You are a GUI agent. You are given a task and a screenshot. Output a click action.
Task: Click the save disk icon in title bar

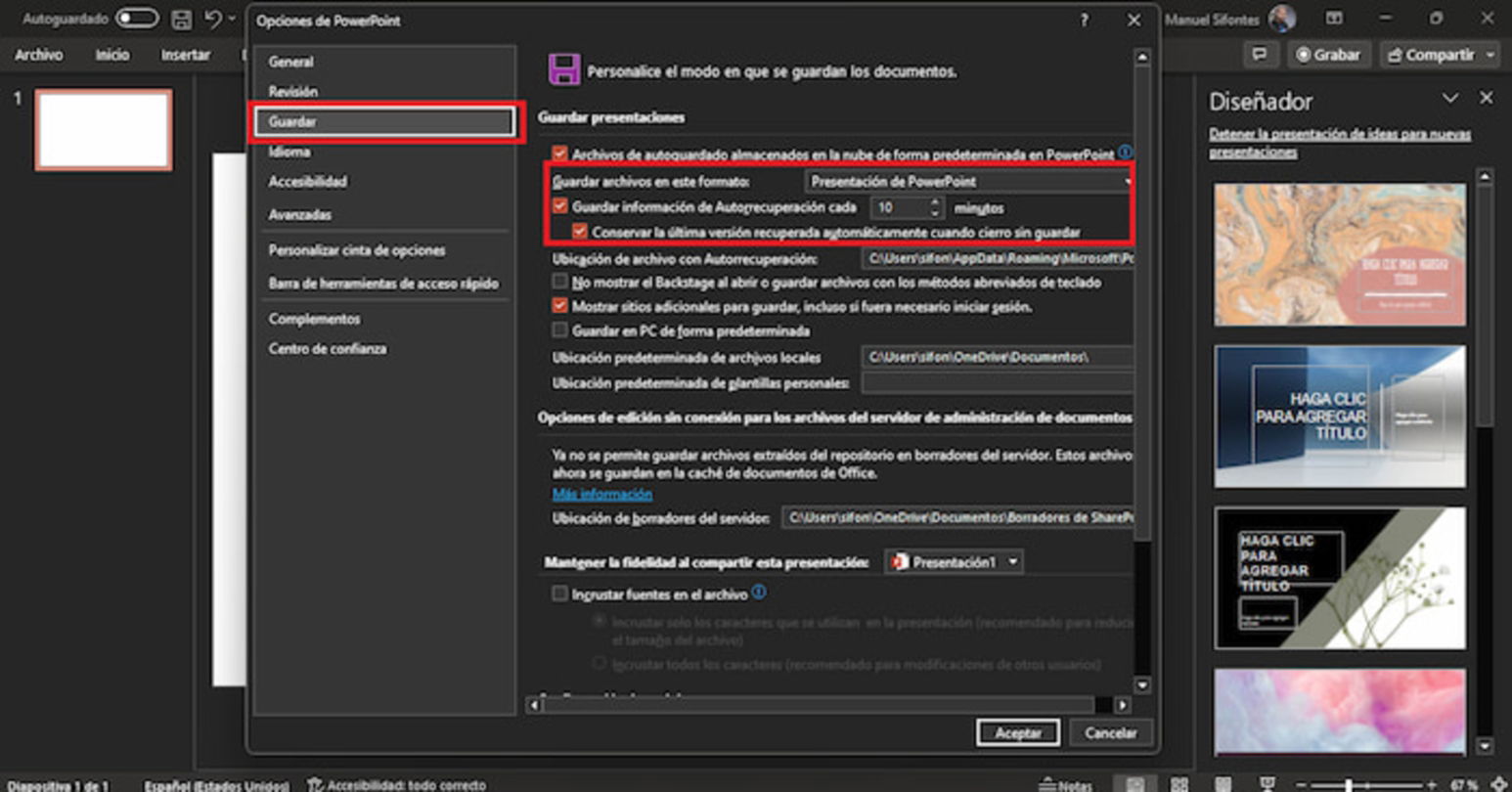click(x=181, y=20)
